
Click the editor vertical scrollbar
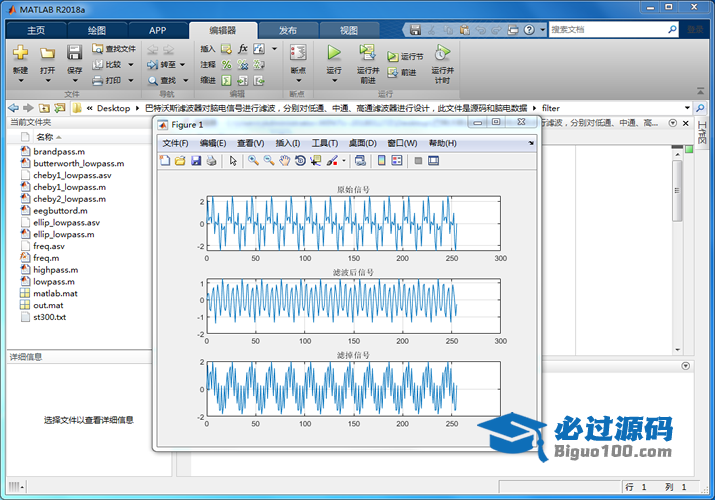[x=678, y=189]
